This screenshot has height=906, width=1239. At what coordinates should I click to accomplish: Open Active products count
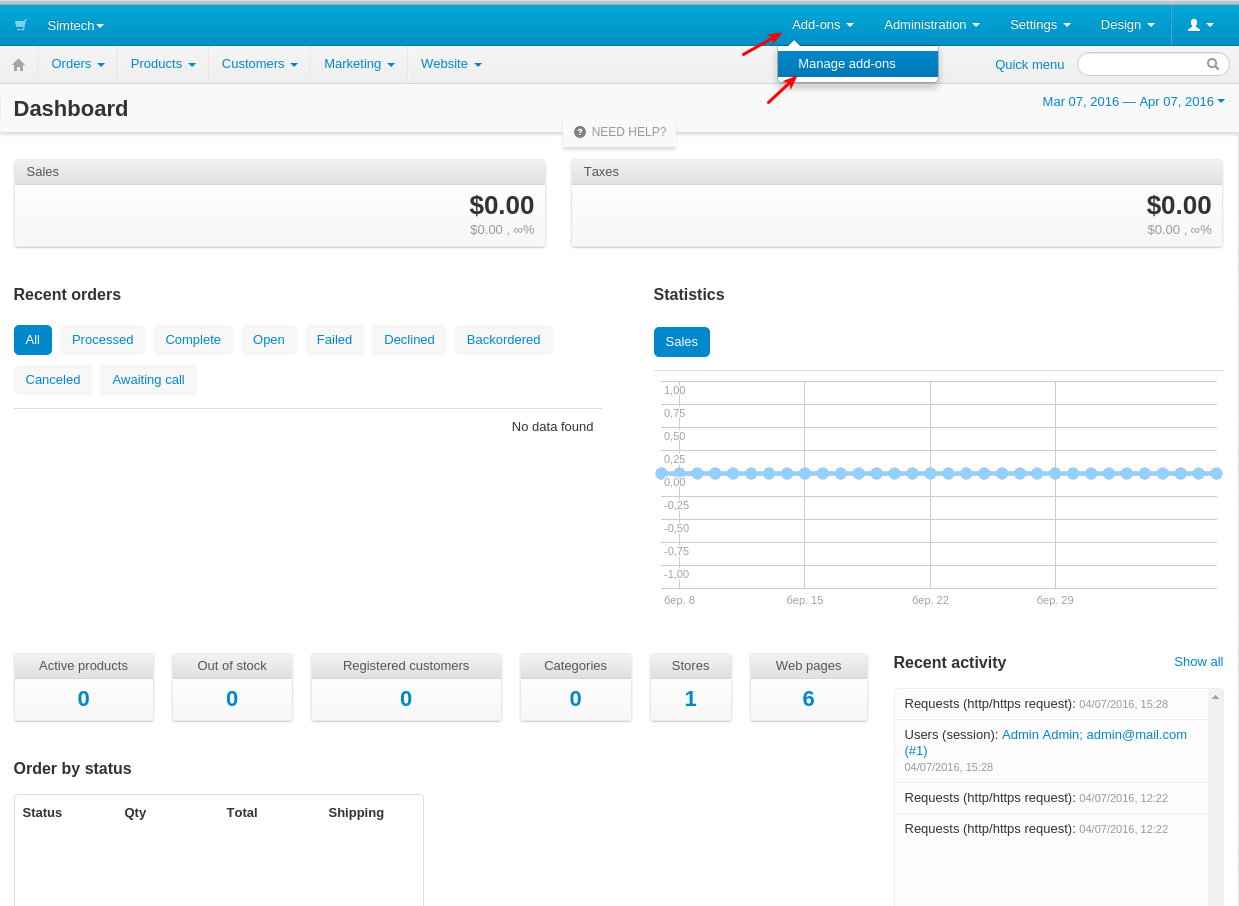coord(83,699)
